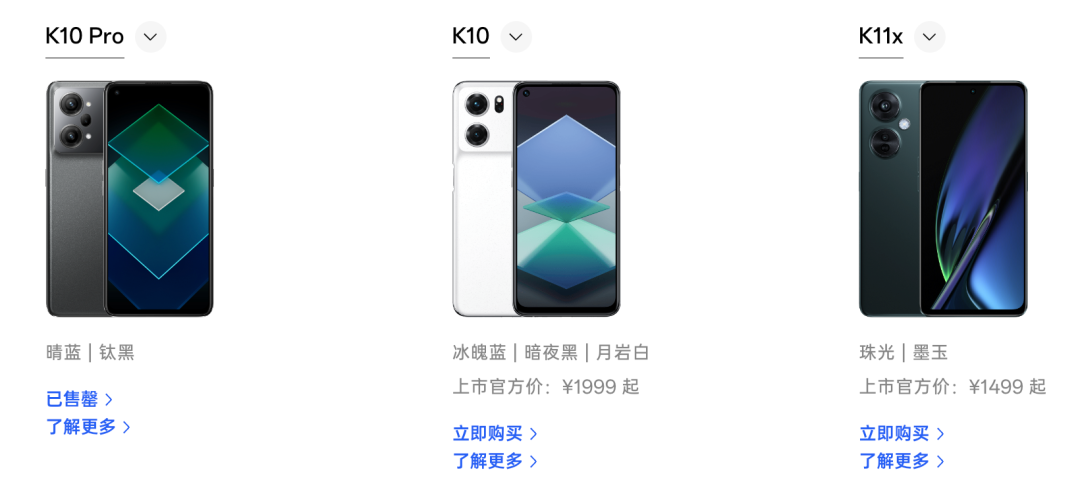Click the 晴蓝 | 钛黑 color text
Screen dimensions: 1080x503
(90, 353)
